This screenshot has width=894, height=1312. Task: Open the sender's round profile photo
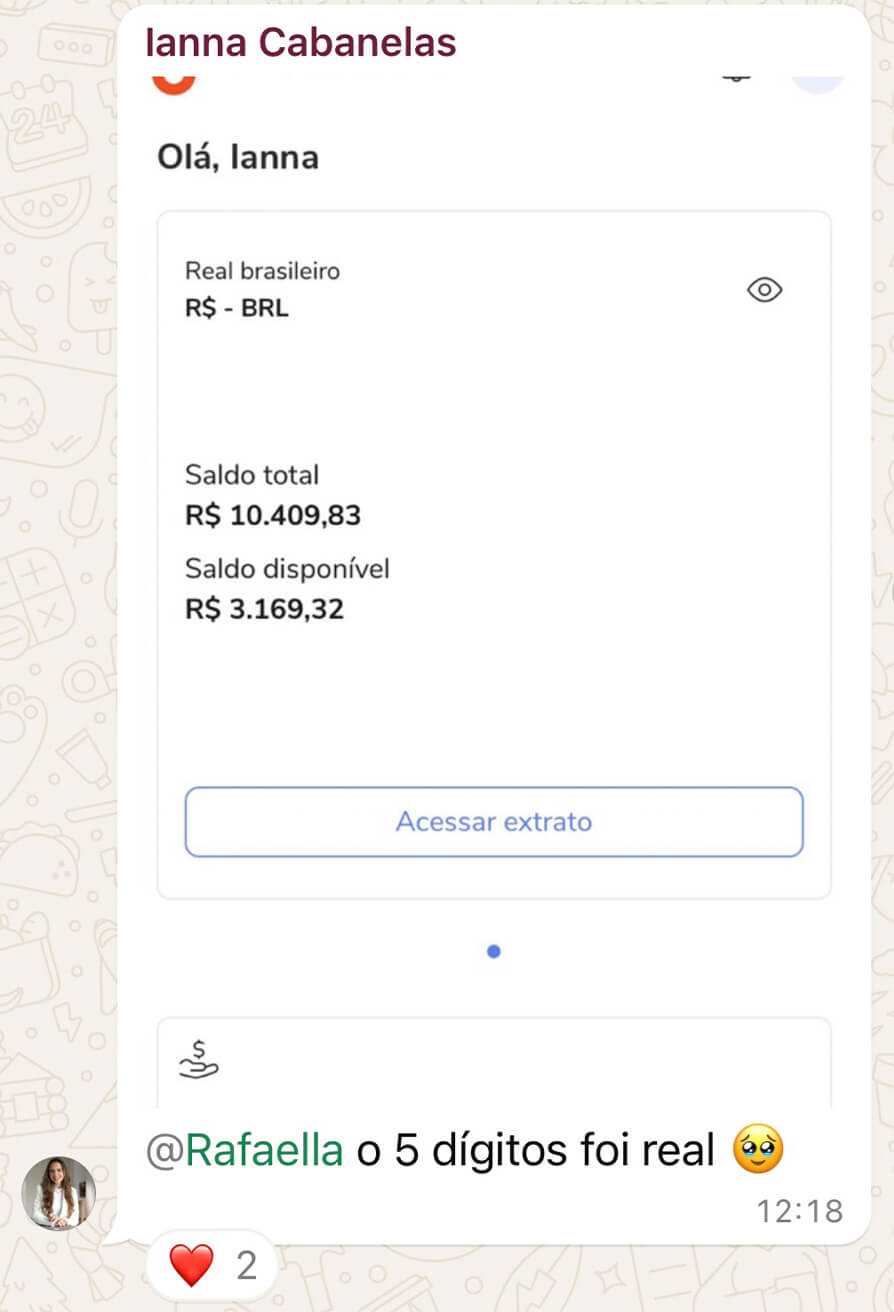pos(59,1193)
